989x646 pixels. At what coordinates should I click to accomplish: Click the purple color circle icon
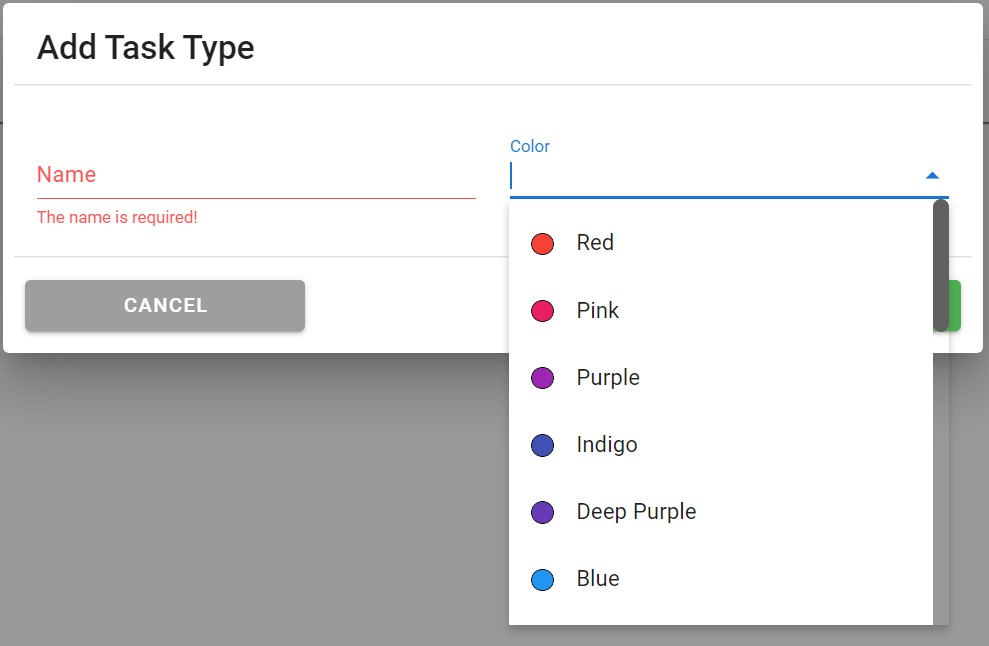[x=542, y=378]
